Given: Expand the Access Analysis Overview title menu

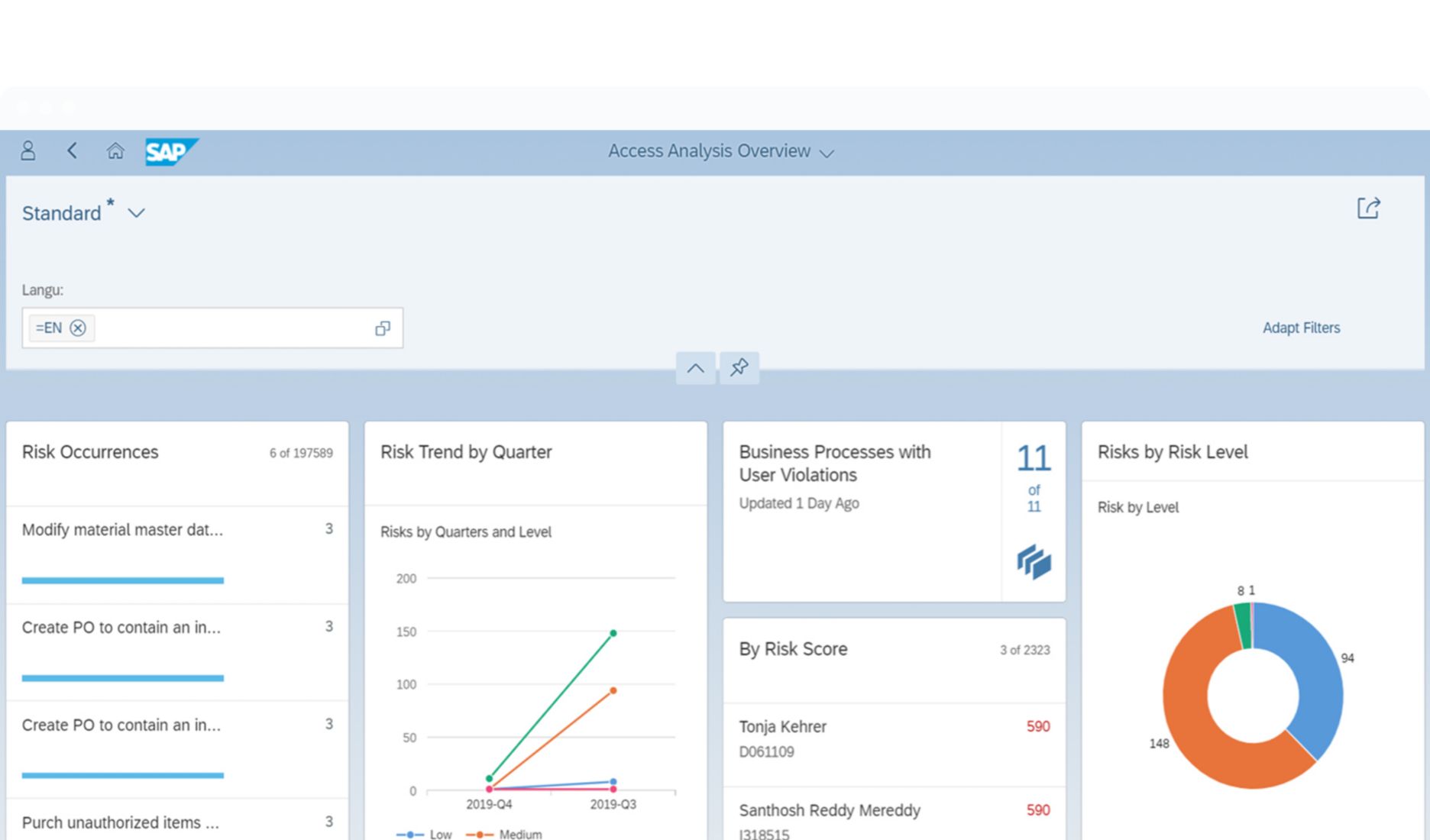Looking at the screenshot, I should click(827, 153).
